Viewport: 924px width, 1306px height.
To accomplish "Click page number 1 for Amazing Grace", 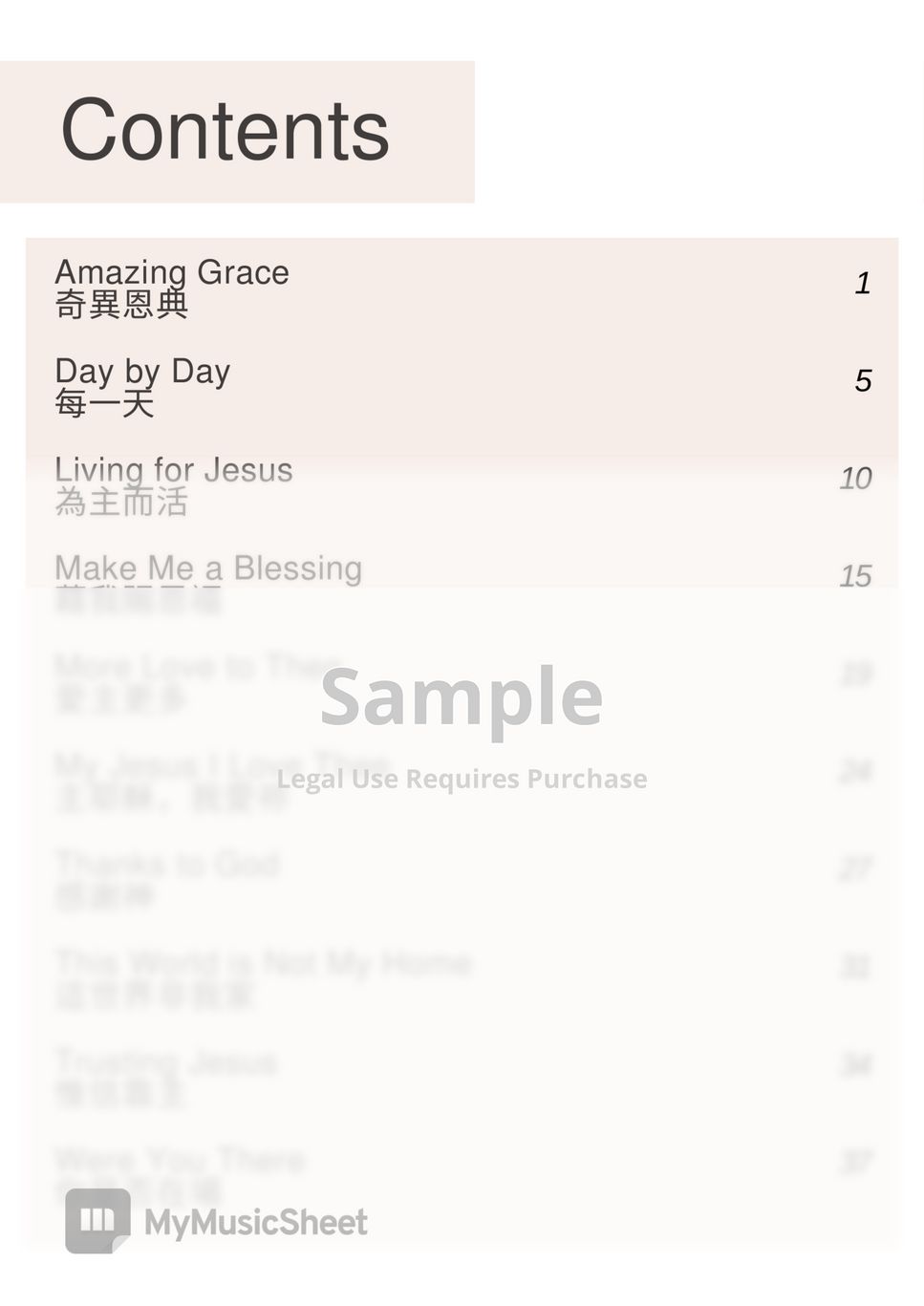I will [x=862, y=284].
